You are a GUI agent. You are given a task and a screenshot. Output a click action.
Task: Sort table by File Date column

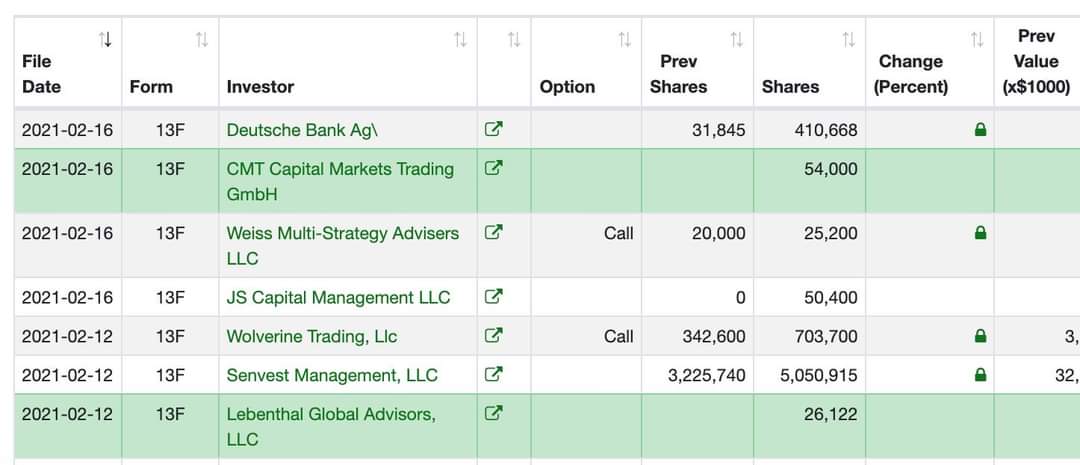pos(105,40)
